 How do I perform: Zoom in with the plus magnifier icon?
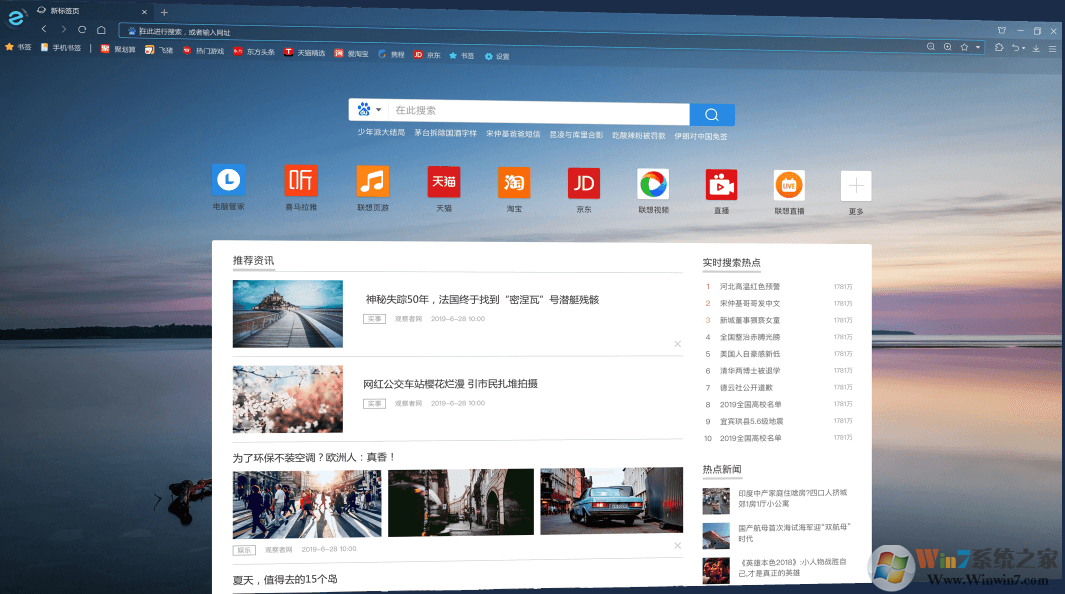point(947,47)
